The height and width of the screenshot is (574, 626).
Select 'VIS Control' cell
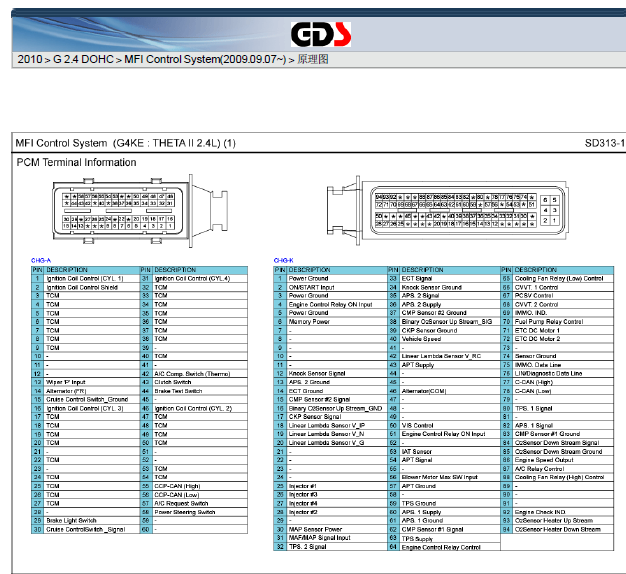tap(450, 425)
